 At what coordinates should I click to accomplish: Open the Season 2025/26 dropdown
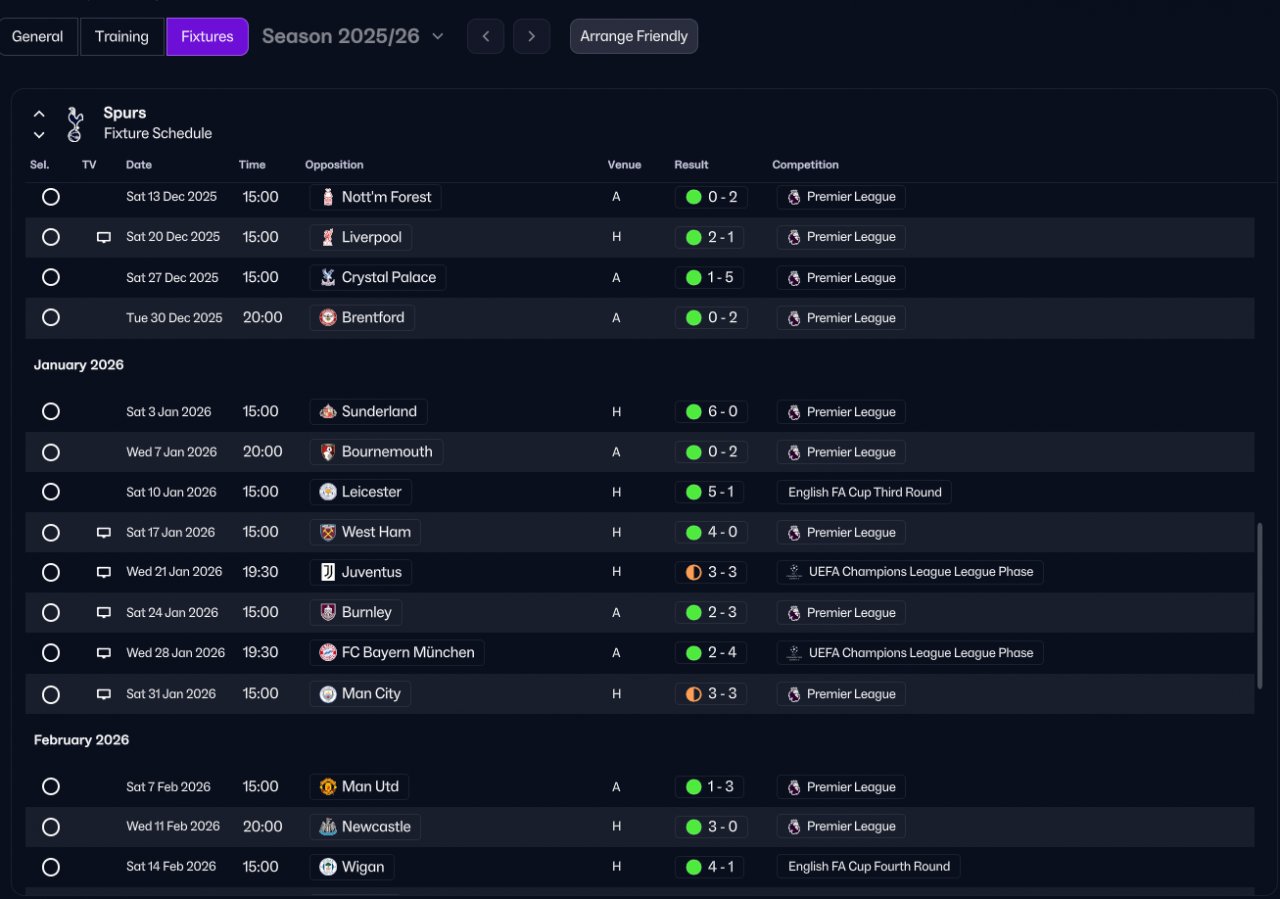352,36
